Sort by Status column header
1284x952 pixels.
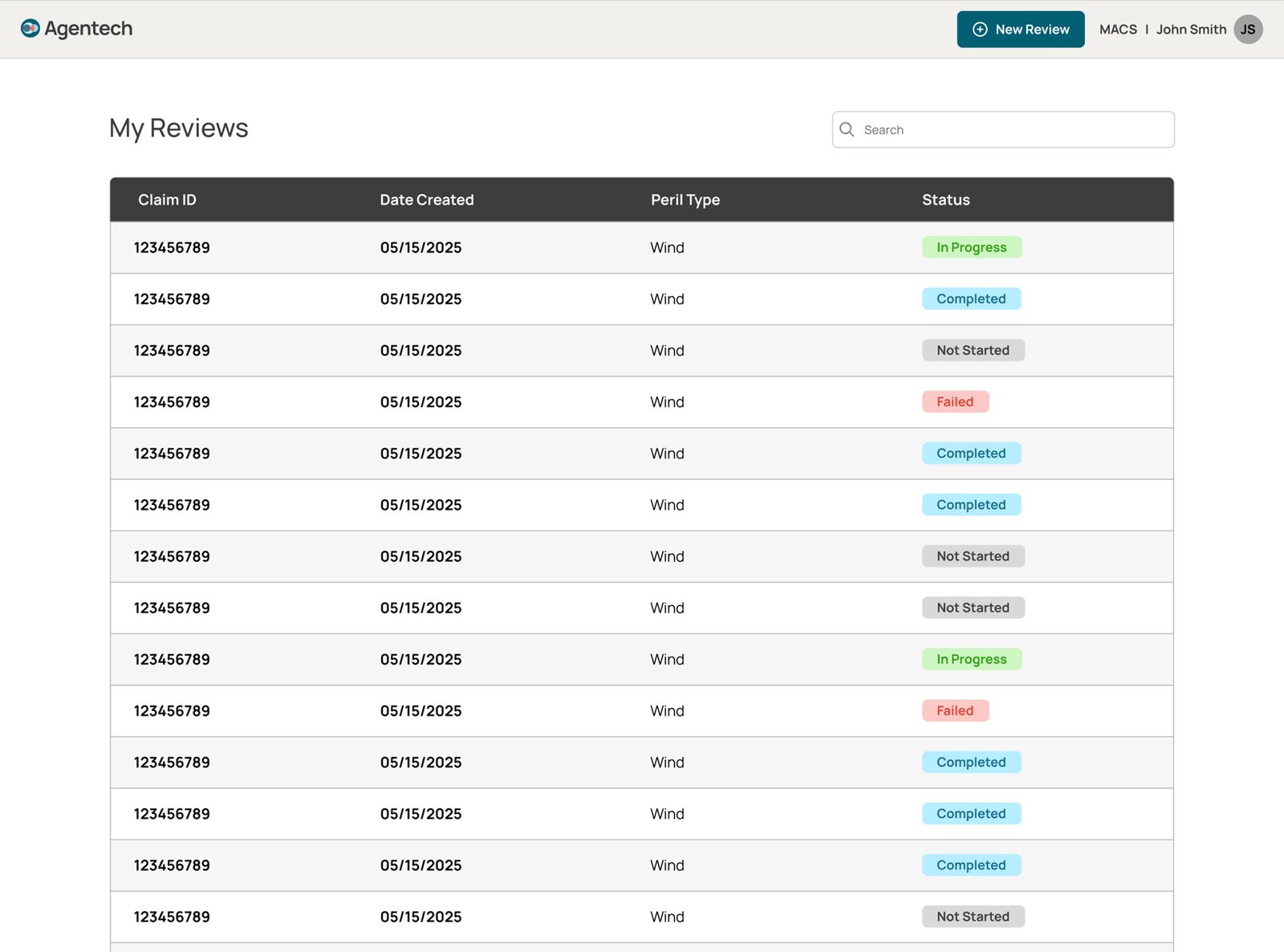[946, 200]
